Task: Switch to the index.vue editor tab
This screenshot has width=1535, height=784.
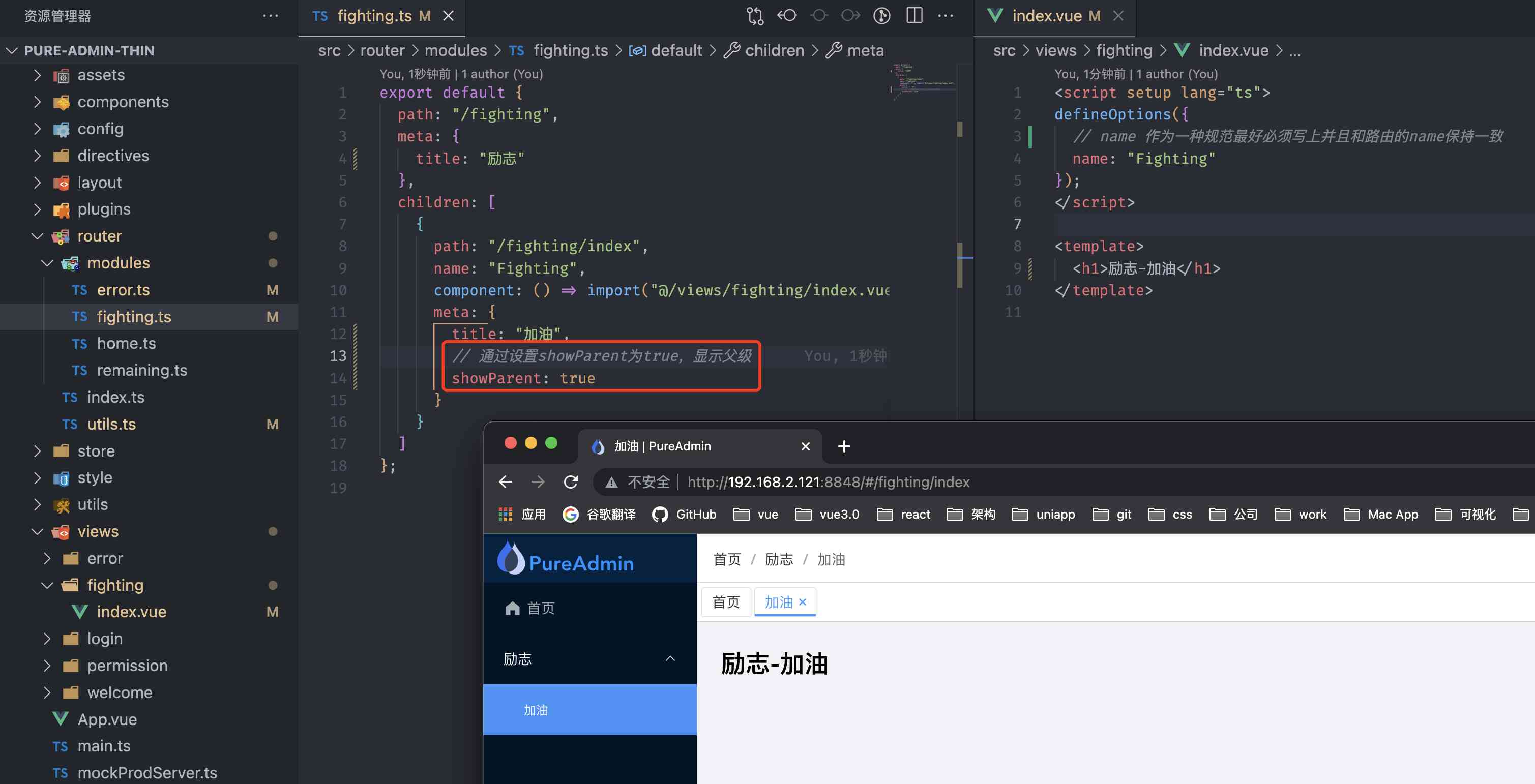Action: [x=1046, y=15]
